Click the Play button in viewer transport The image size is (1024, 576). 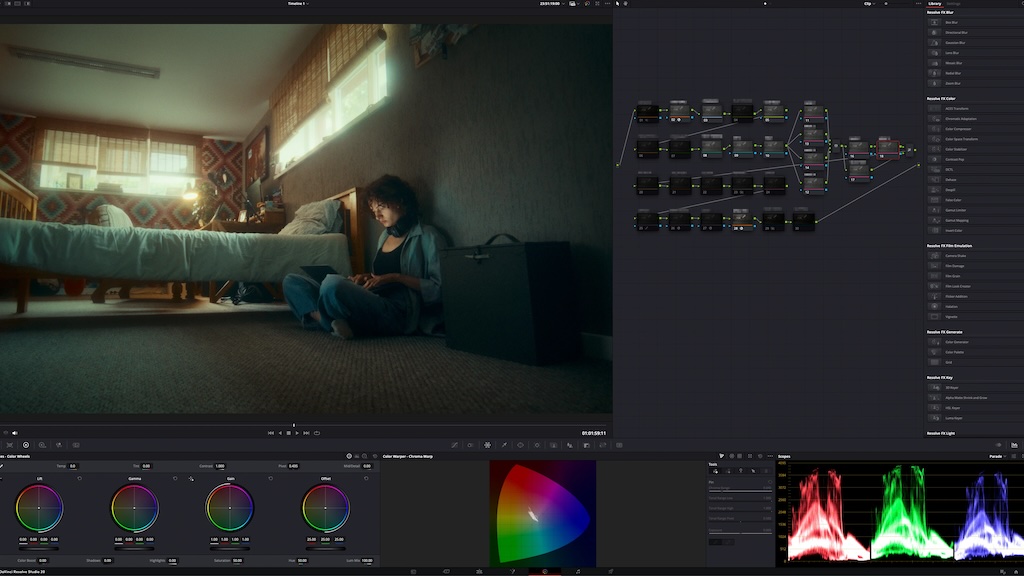(x=298, y=433)
